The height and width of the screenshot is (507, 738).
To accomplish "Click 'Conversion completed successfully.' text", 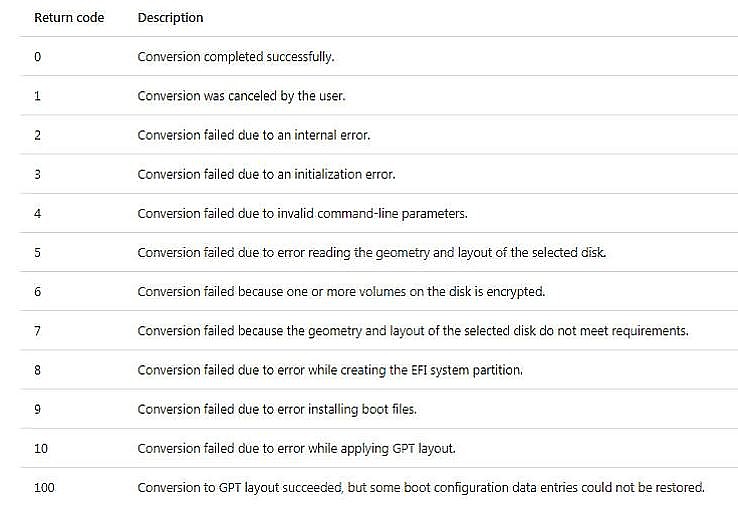I will [x=236, y=57].
